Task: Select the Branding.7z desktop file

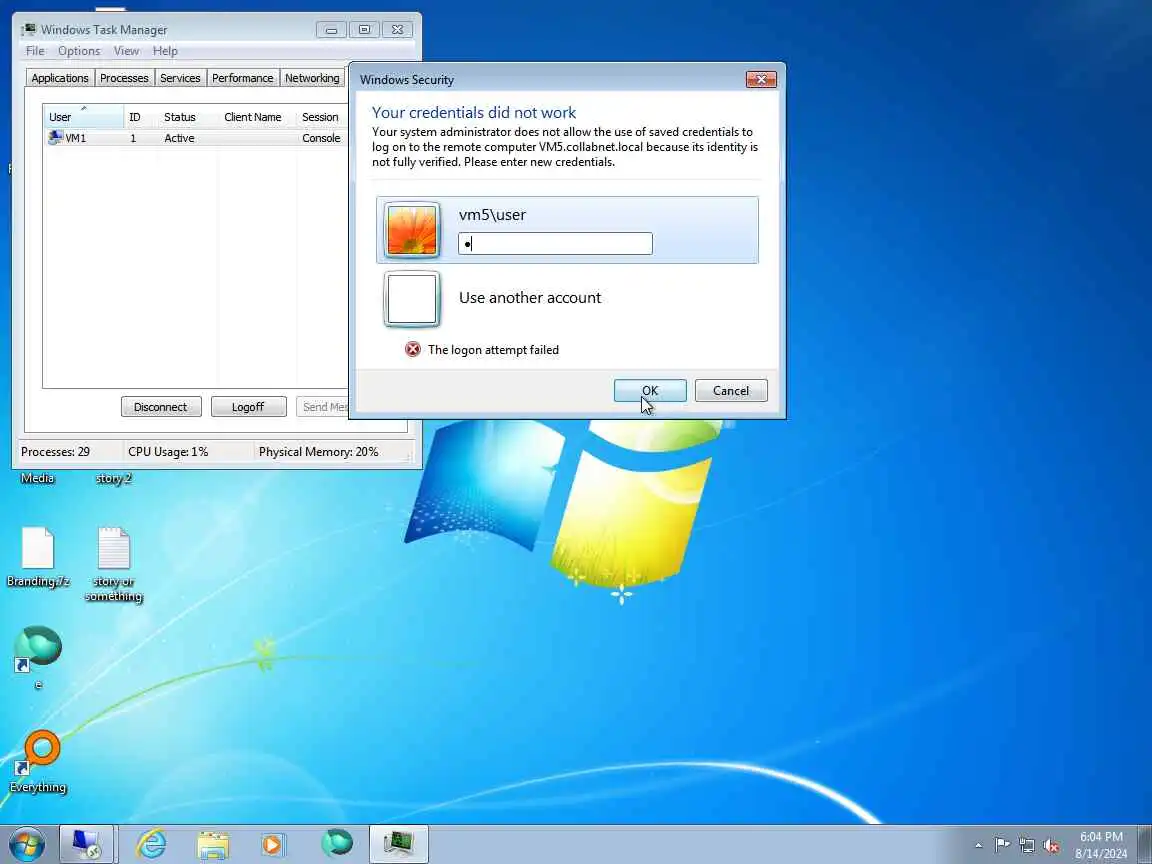Action: coord(37,557)
